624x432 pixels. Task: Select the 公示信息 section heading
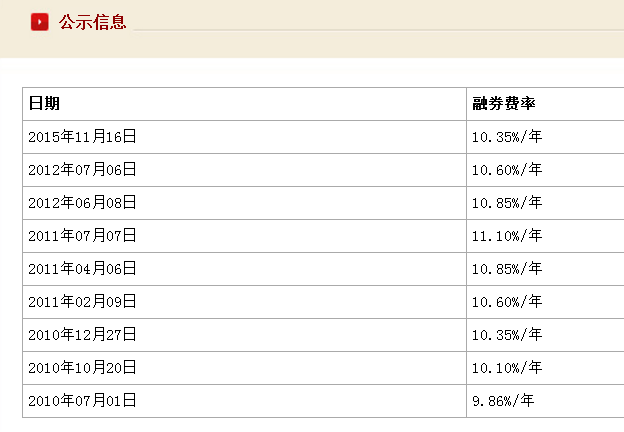pos(92,22)
